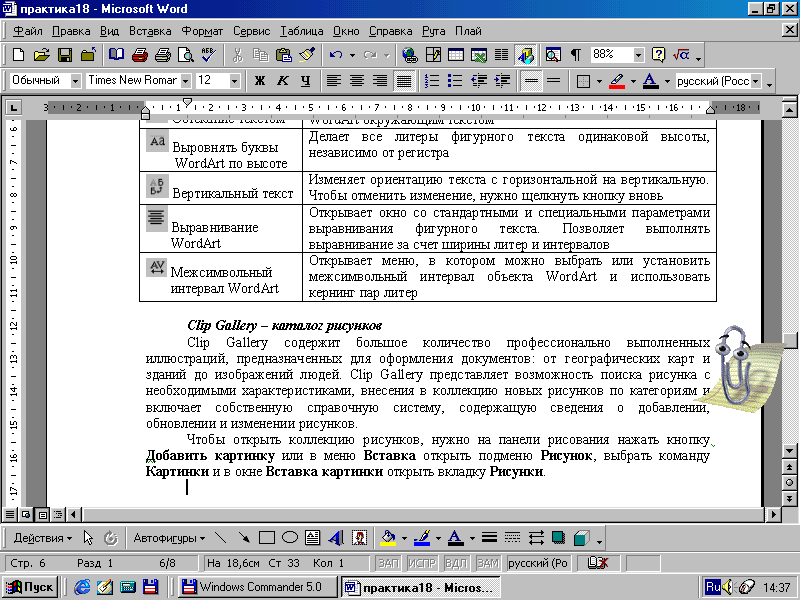Viewport: 800px width, 600px height.
Task: Draw a rectangle shape
Action: (x=267, y=538)
